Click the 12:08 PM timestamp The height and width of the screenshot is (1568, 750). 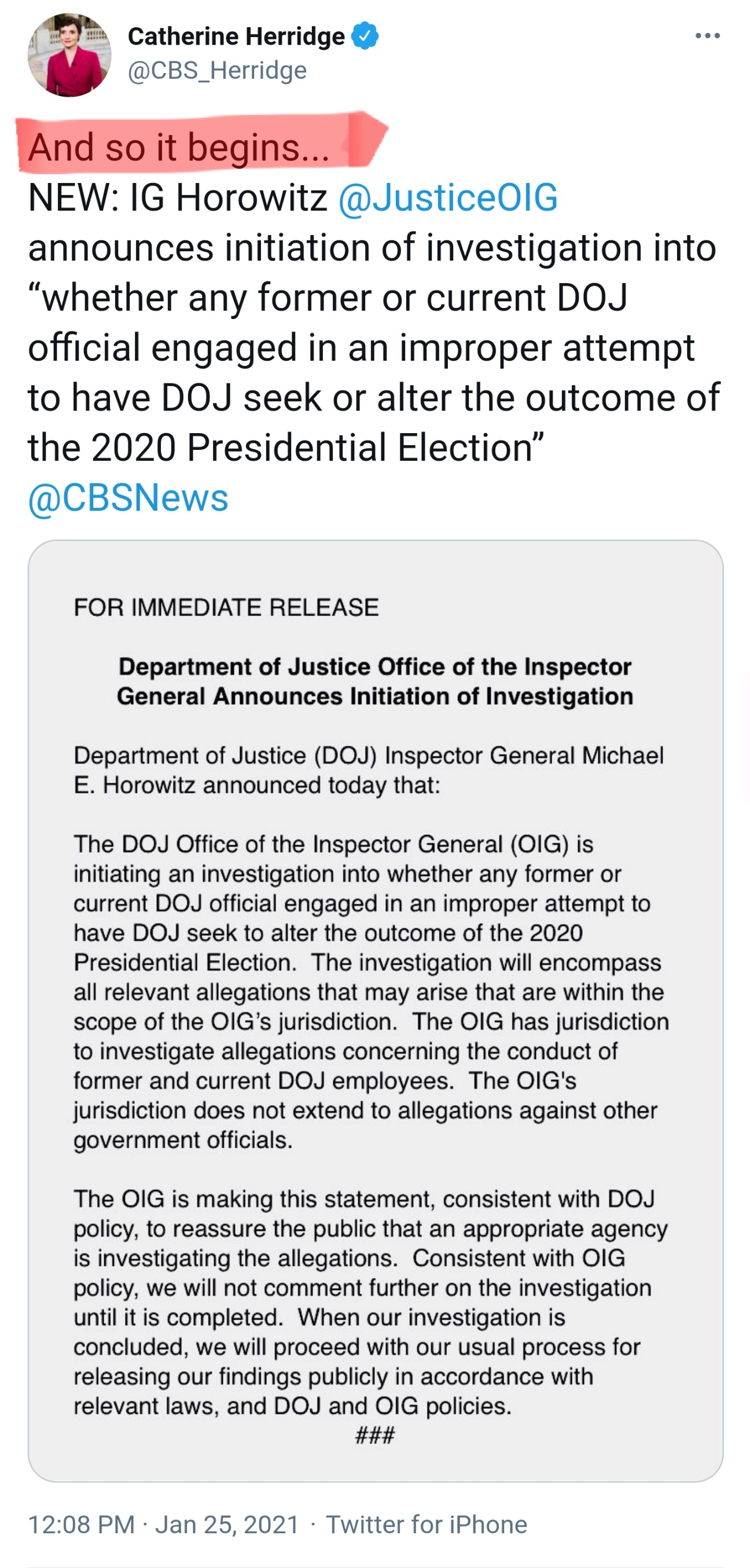82,1524
